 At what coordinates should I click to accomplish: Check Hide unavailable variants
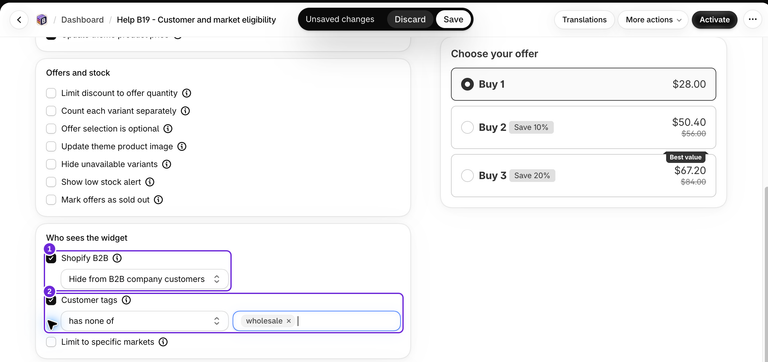(51, 164)
